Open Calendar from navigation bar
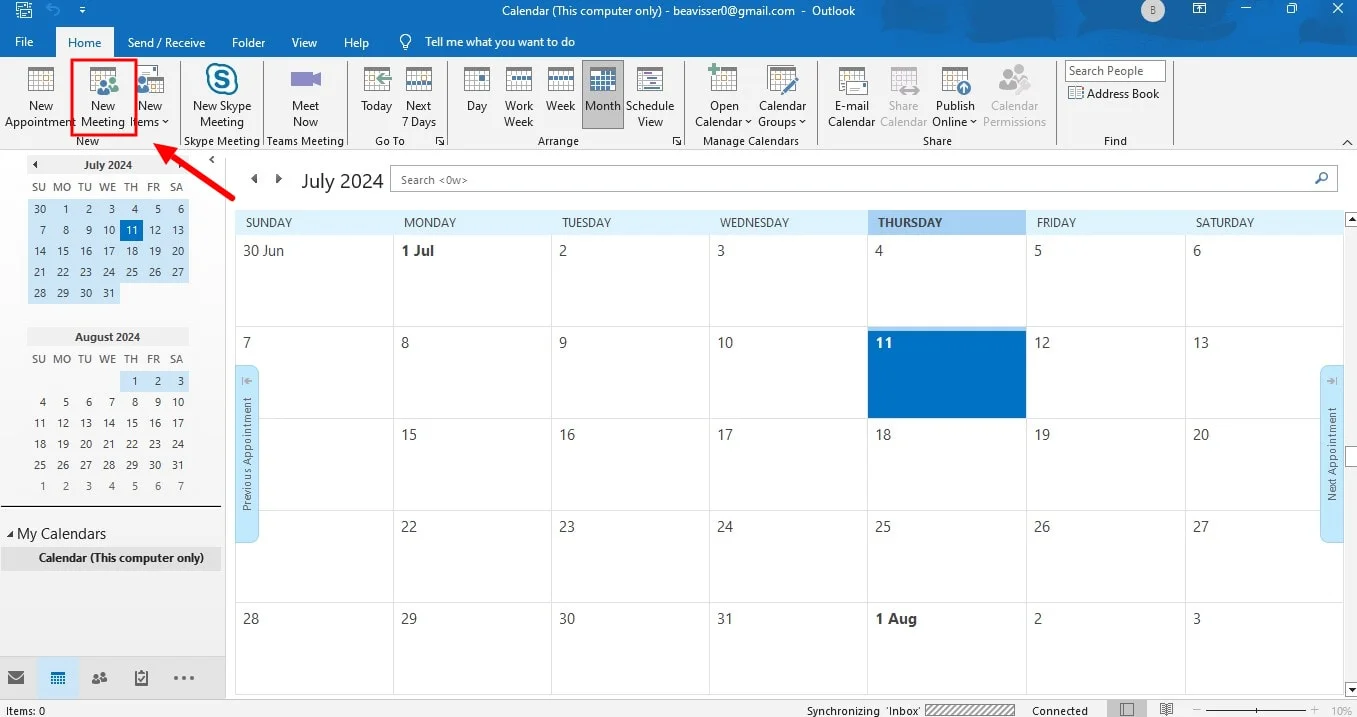Viewport: 1357px width, 717px height. tap(58, 678)
